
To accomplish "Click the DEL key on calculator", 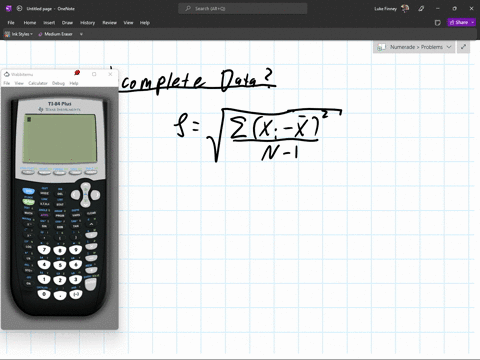I will 60,194.
